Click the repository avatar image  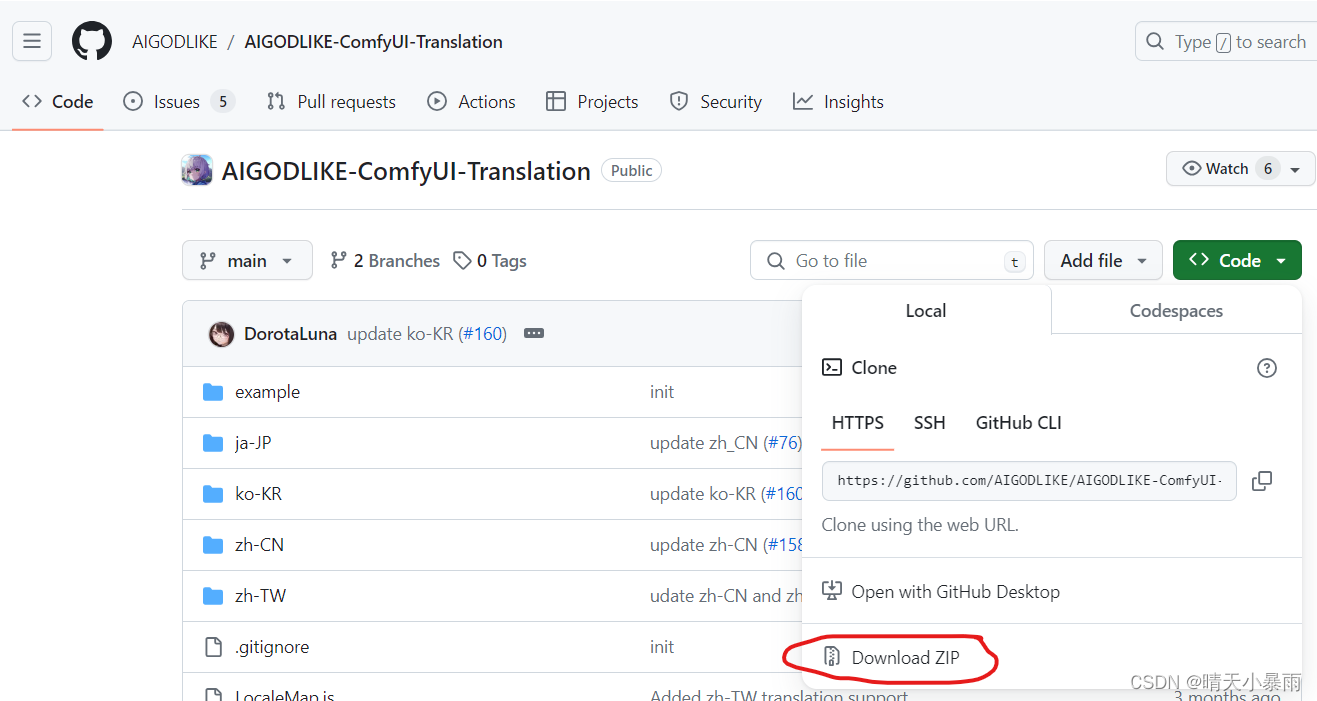(197, 170)
